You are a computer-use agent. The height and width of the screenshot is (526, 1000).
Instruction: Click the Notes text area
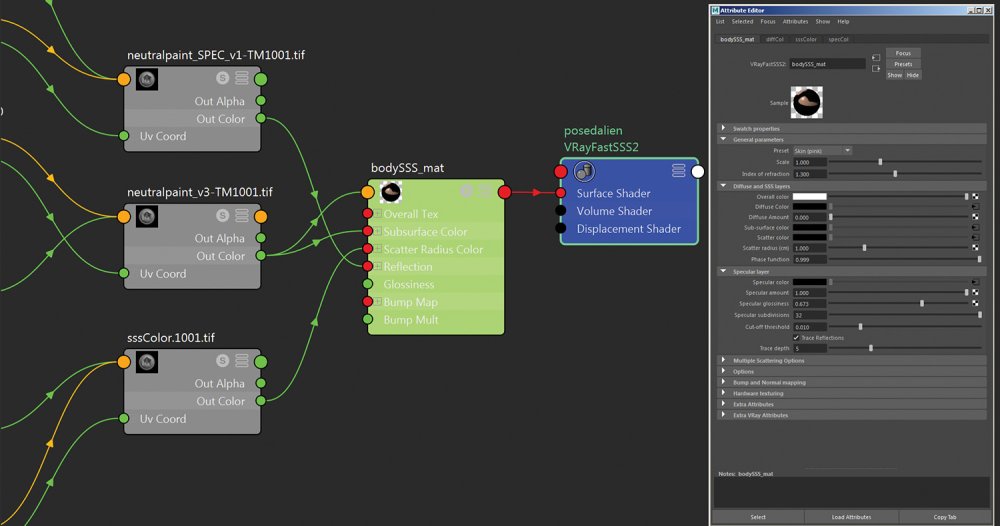[851, 492]
